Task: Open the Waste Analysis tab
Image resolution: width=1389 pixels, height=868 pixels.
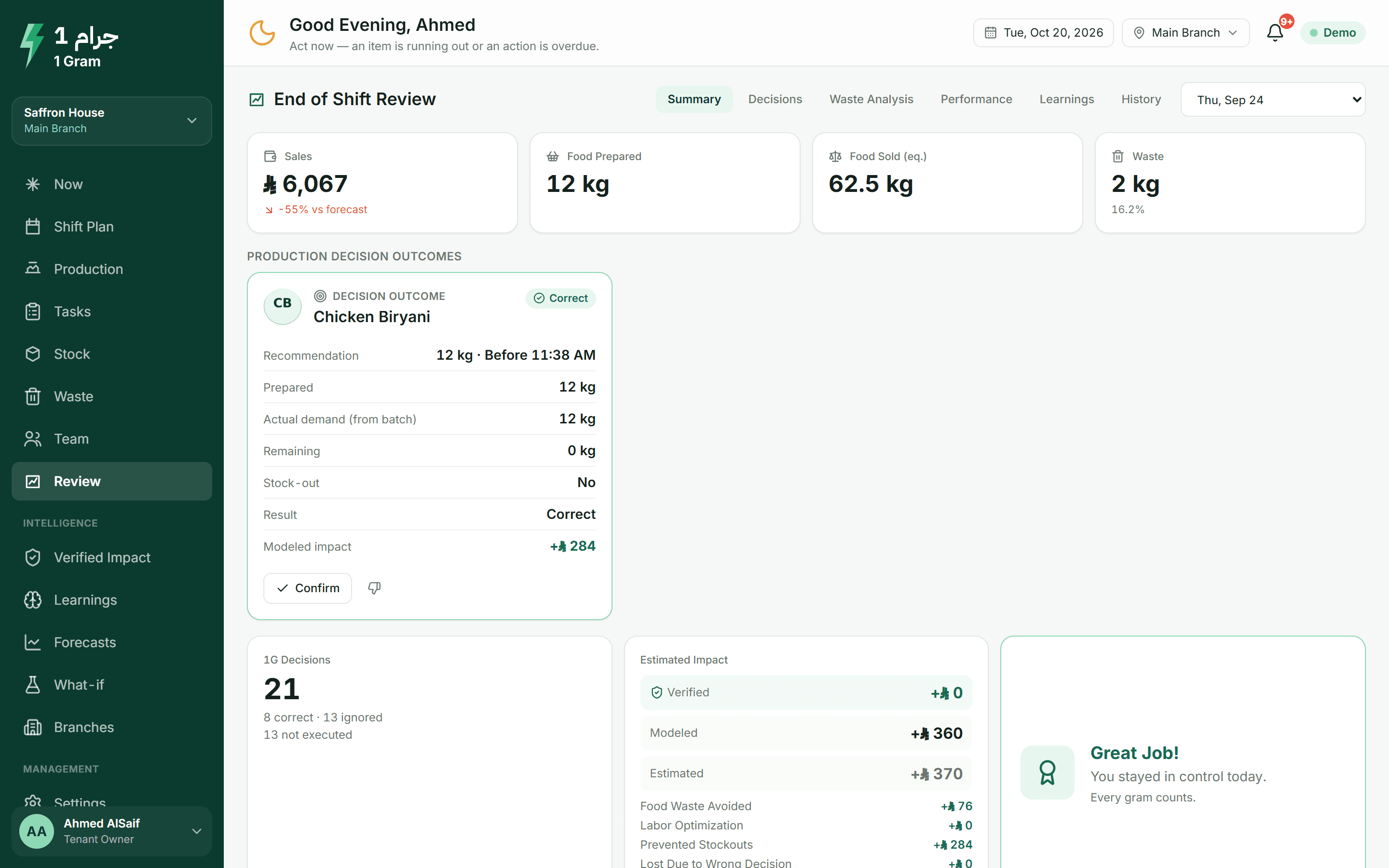Action: pyautogui.click(x=871, y=99)
